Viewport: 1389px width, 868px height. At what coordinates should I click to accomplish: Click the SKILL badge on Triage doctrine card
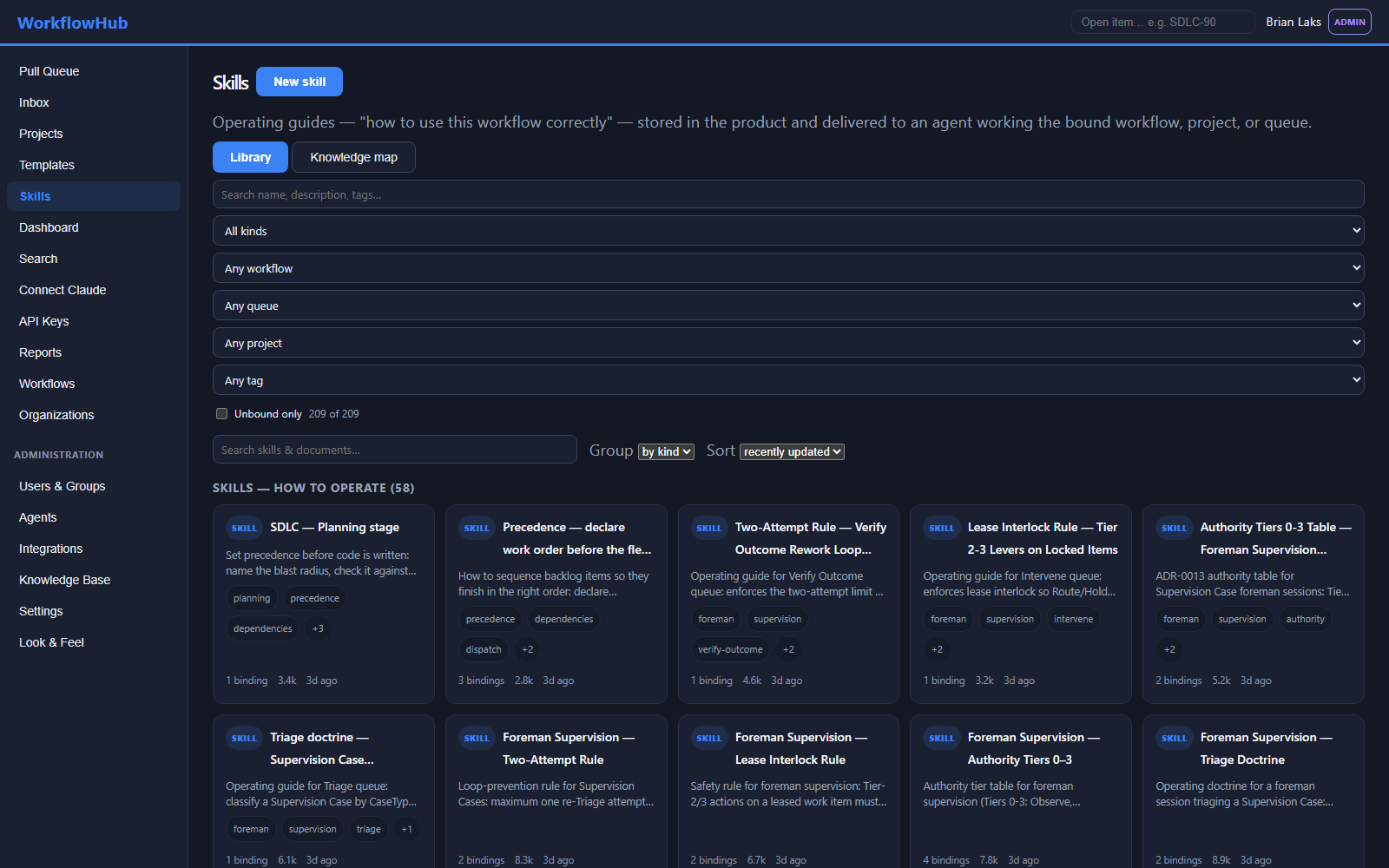point(244,738)
